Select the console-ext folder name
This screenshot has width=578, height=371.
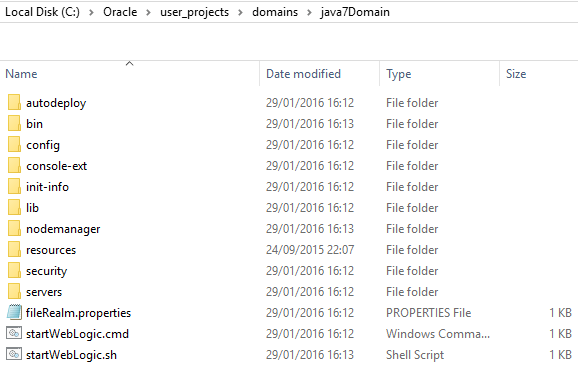pos(57,166)
